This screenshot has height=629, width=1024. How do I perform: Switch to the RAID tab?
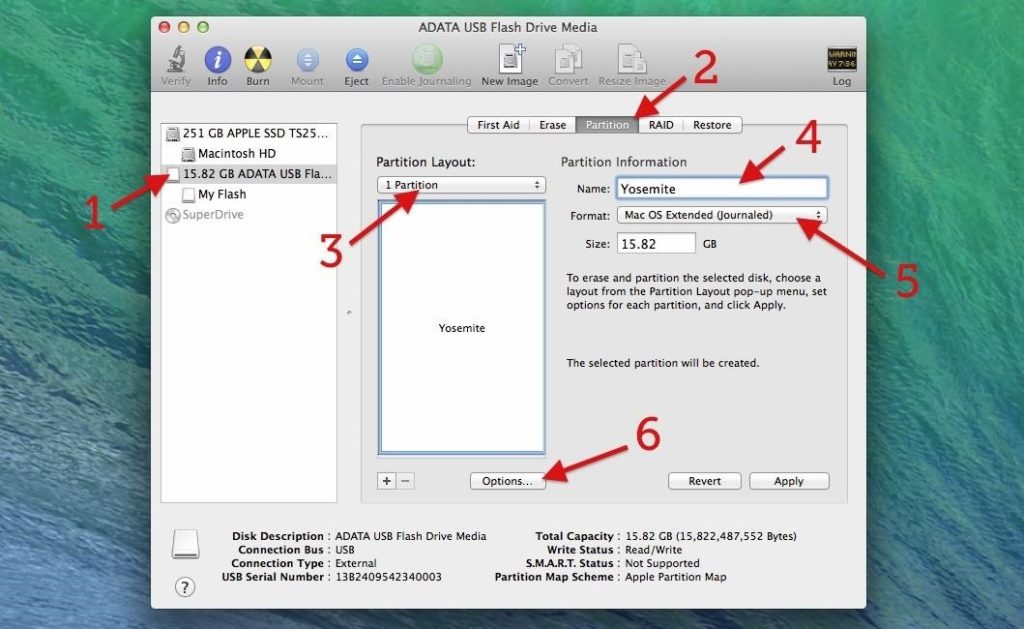[660, 124]
